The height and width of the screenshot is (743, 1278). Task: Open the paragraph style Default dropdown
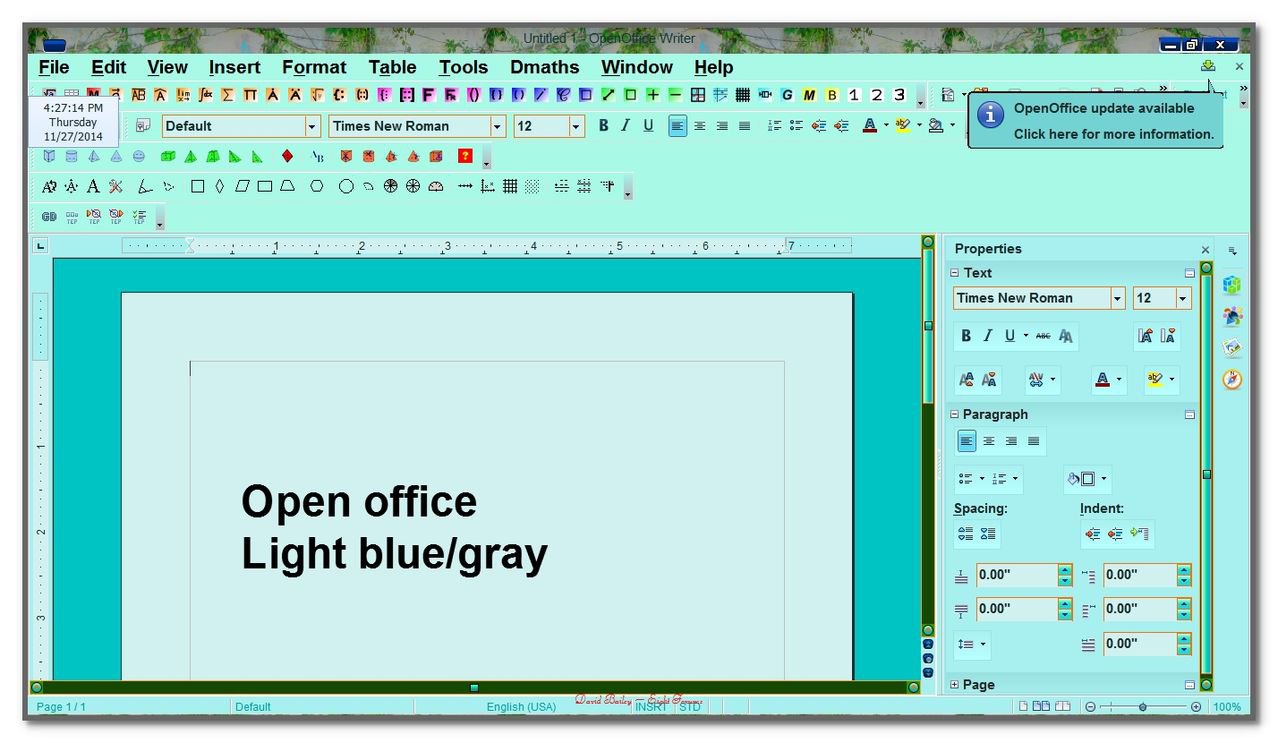311,126
